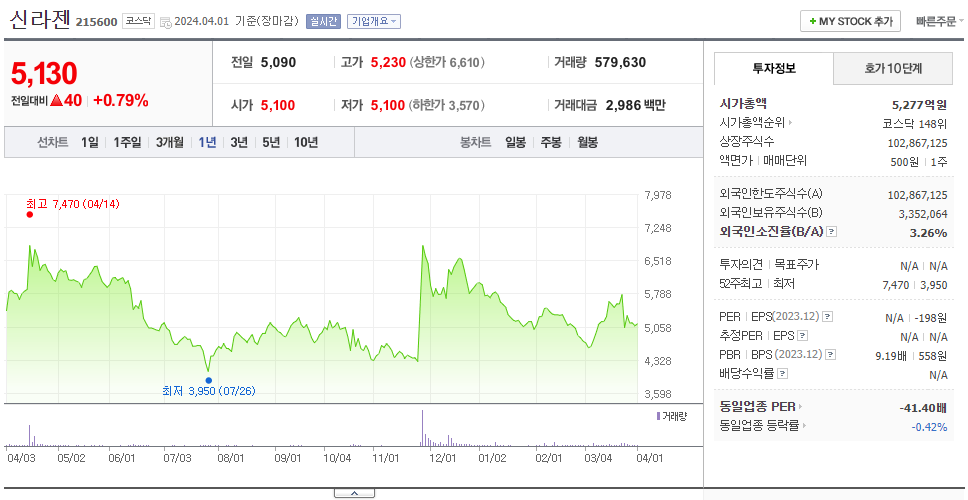Screen dimensions: 968x500
Task: Click the calendar clock icon beside date
Action: point(165,22)
